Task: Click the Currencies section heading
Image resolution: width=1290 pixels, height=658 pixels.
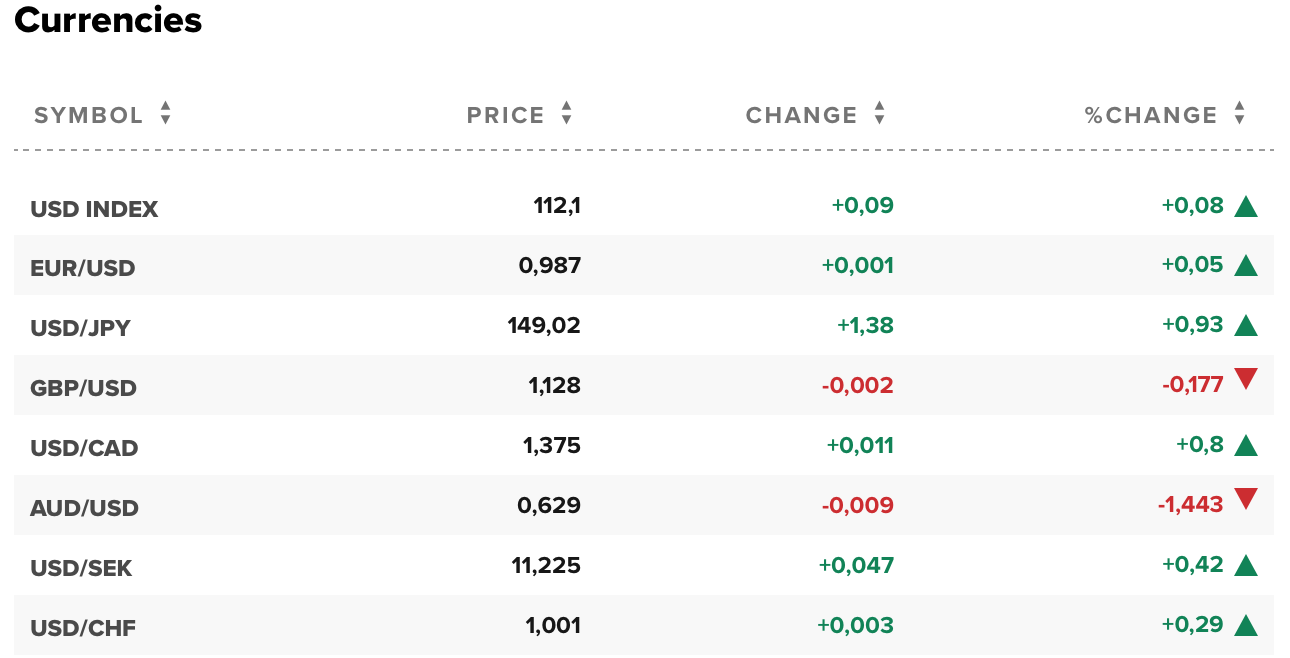Action: (x=108, y=20)
